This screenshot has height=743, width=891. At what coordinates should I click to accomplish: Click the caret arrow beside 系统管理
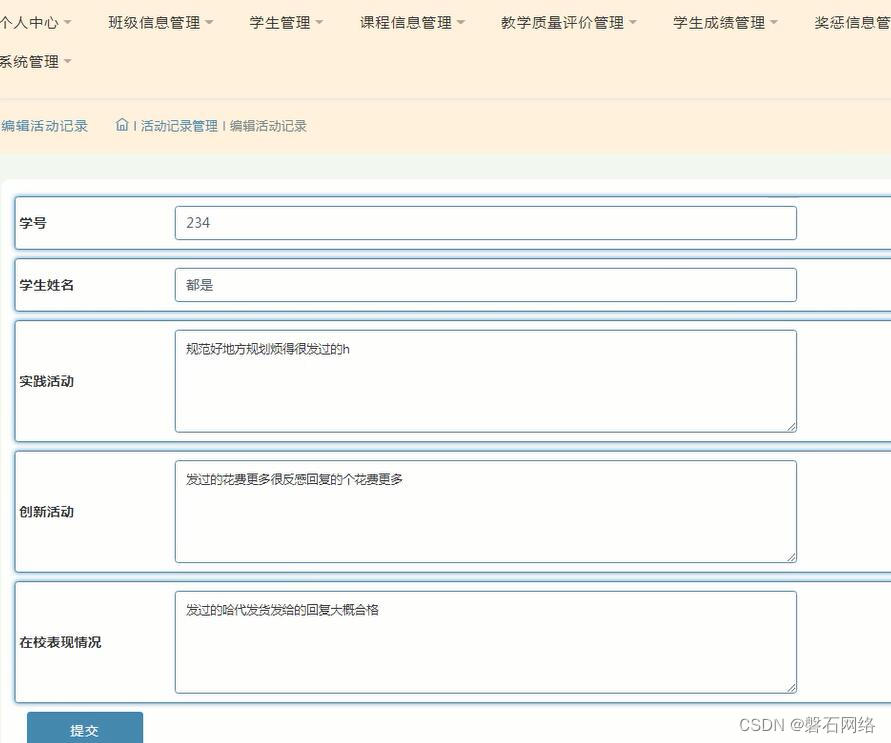(x=66, y=61)
